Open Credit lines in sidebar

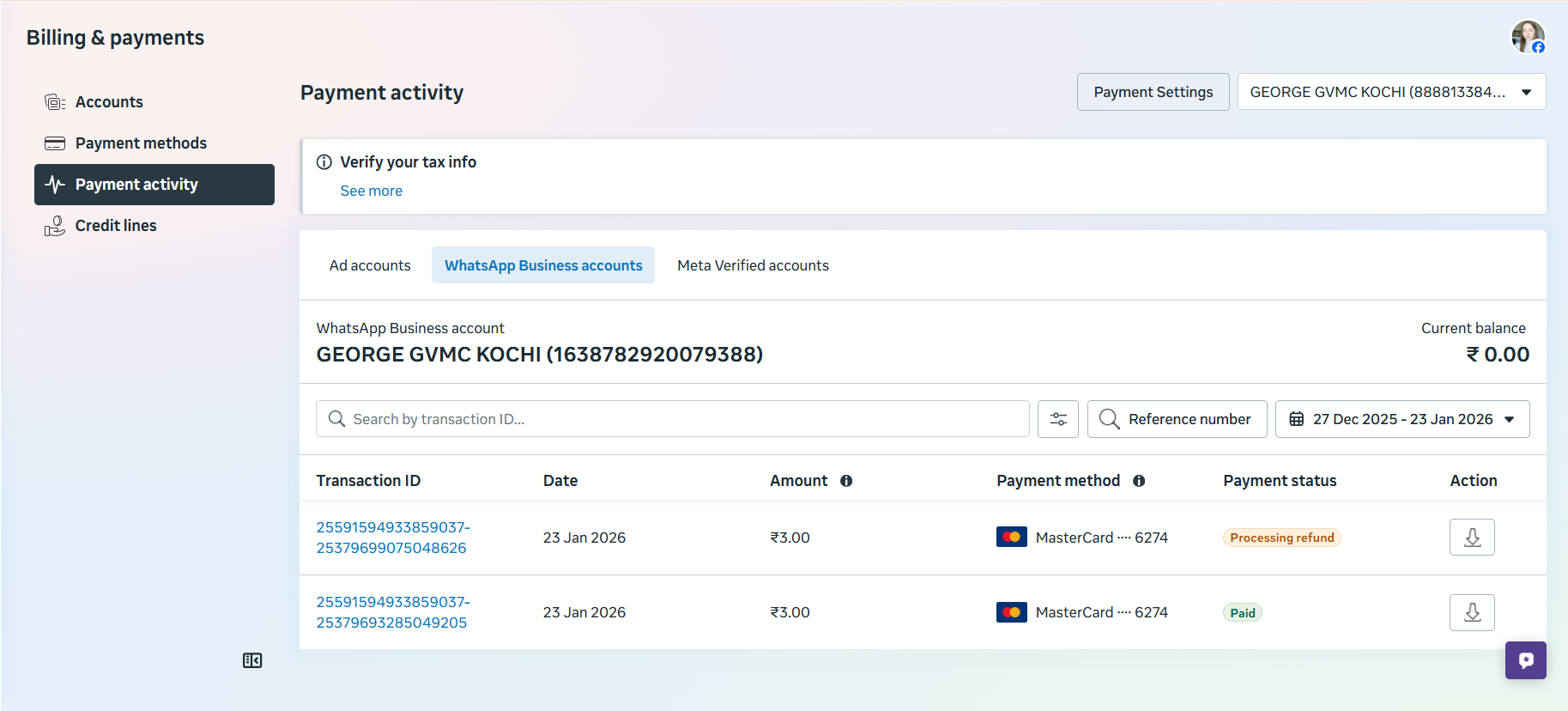pyautogui.click(x=116, y=226)
